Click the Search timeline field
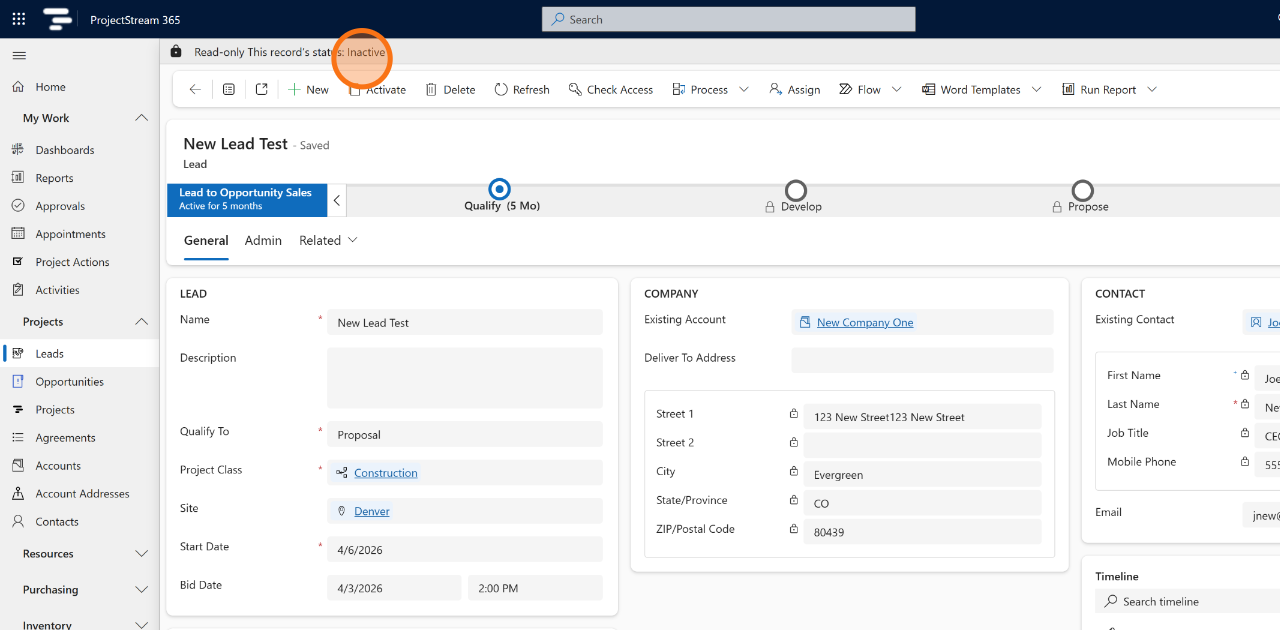The height and width of the screenshot is (630, 1280). 1188,601
